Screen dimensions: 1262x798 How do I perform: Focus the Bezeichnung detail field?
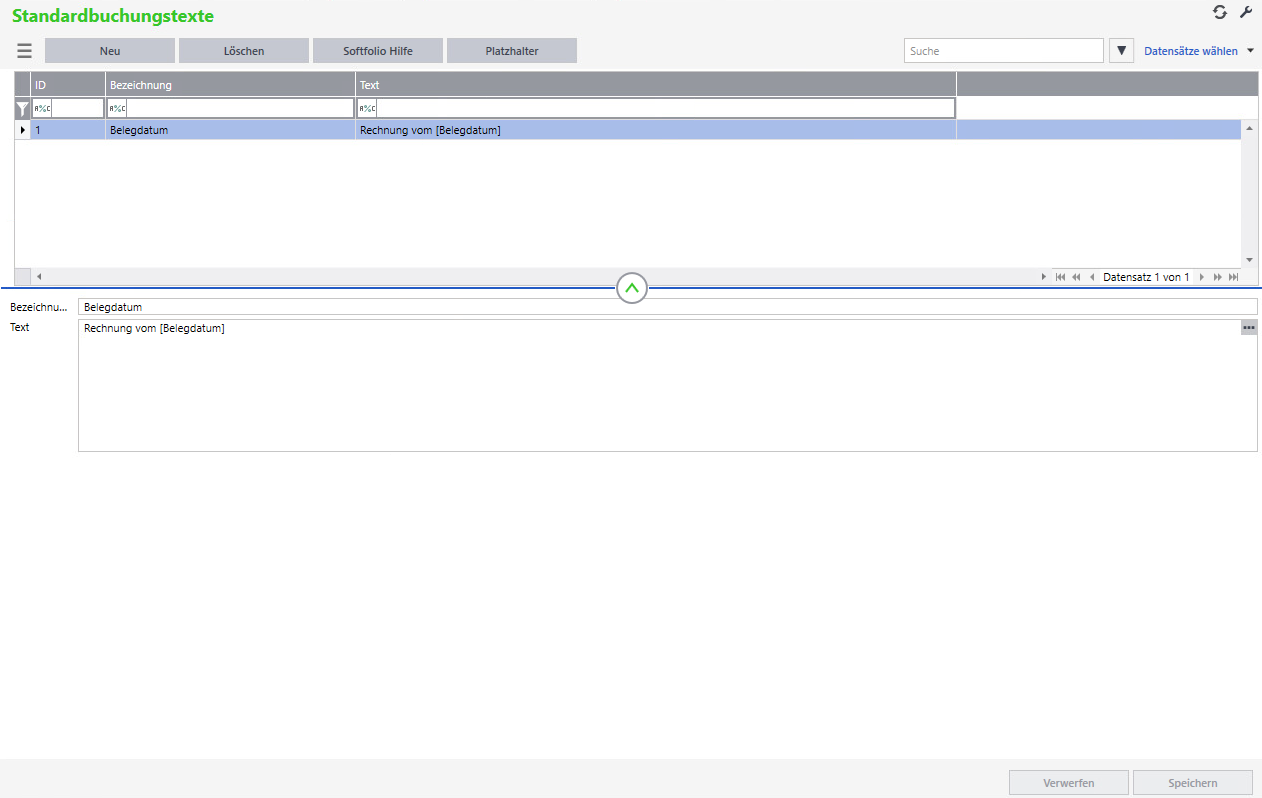pos(667,307)
